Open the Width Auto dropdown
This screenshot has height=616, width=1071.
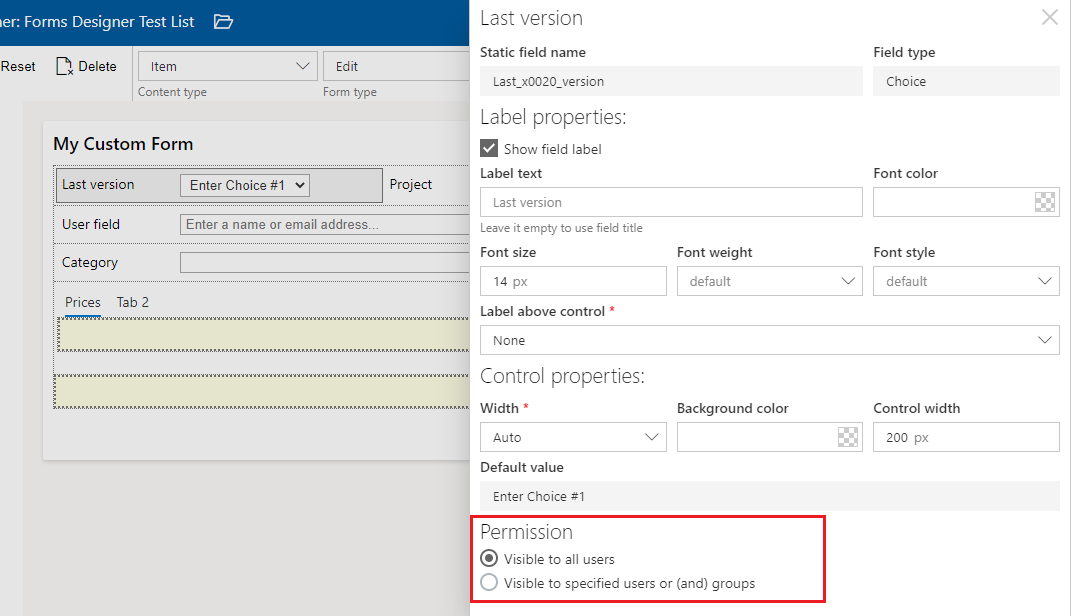pos(573,437)
